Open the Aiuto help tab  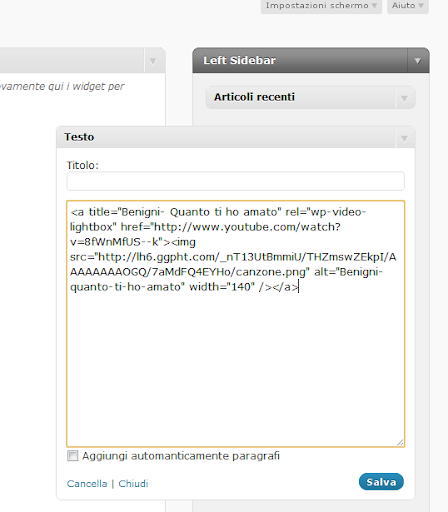coord(408,6)
